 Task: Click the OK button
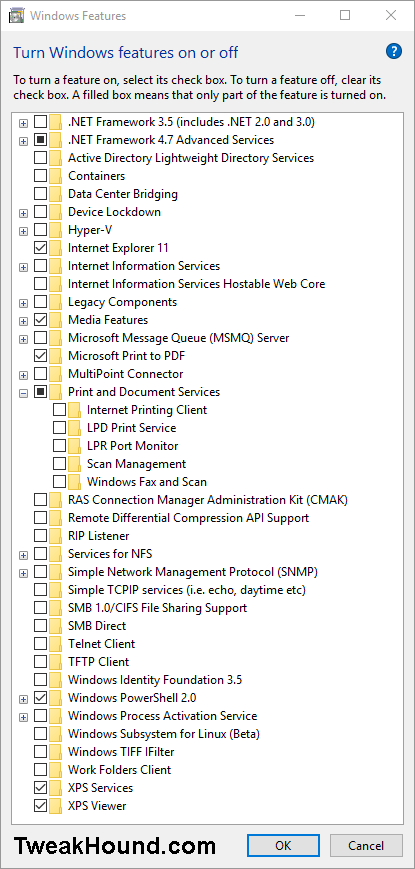click(283, 846)
